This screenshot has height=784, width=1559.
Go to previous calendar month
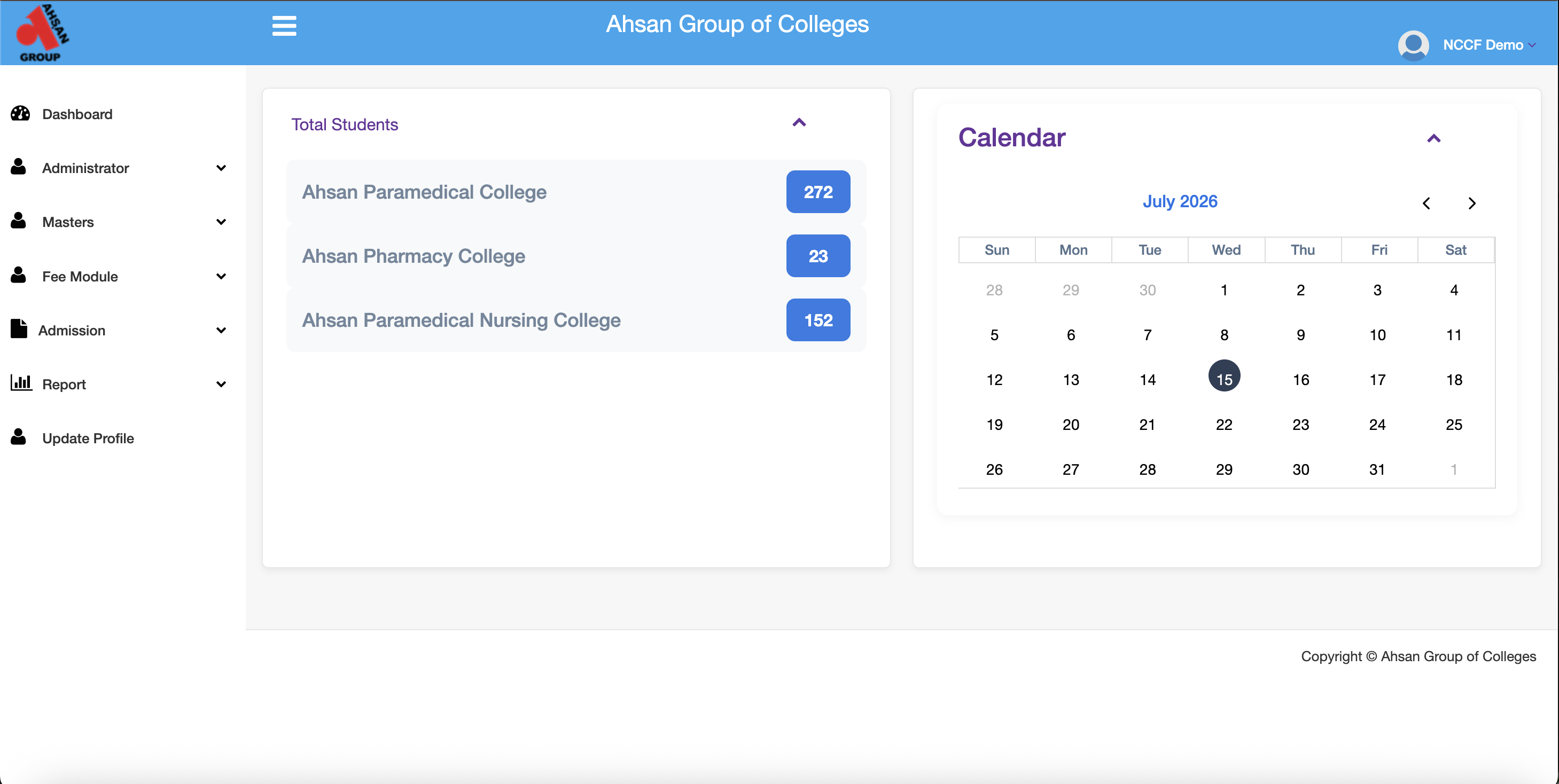[1426, 203]
